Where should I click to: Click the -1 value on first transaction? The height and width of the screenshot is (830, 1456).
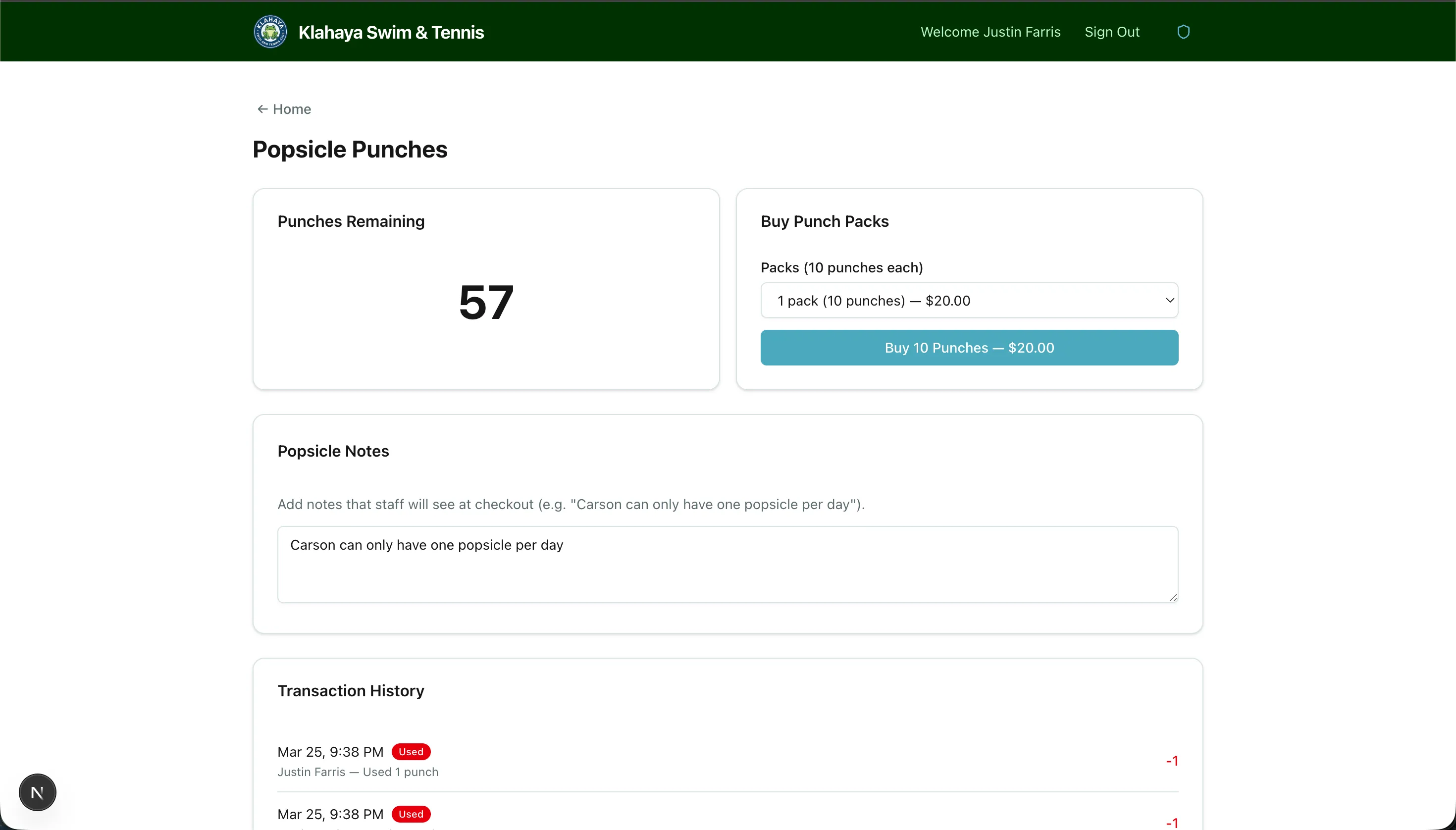pyautogui.click(x=1172, y=761)
